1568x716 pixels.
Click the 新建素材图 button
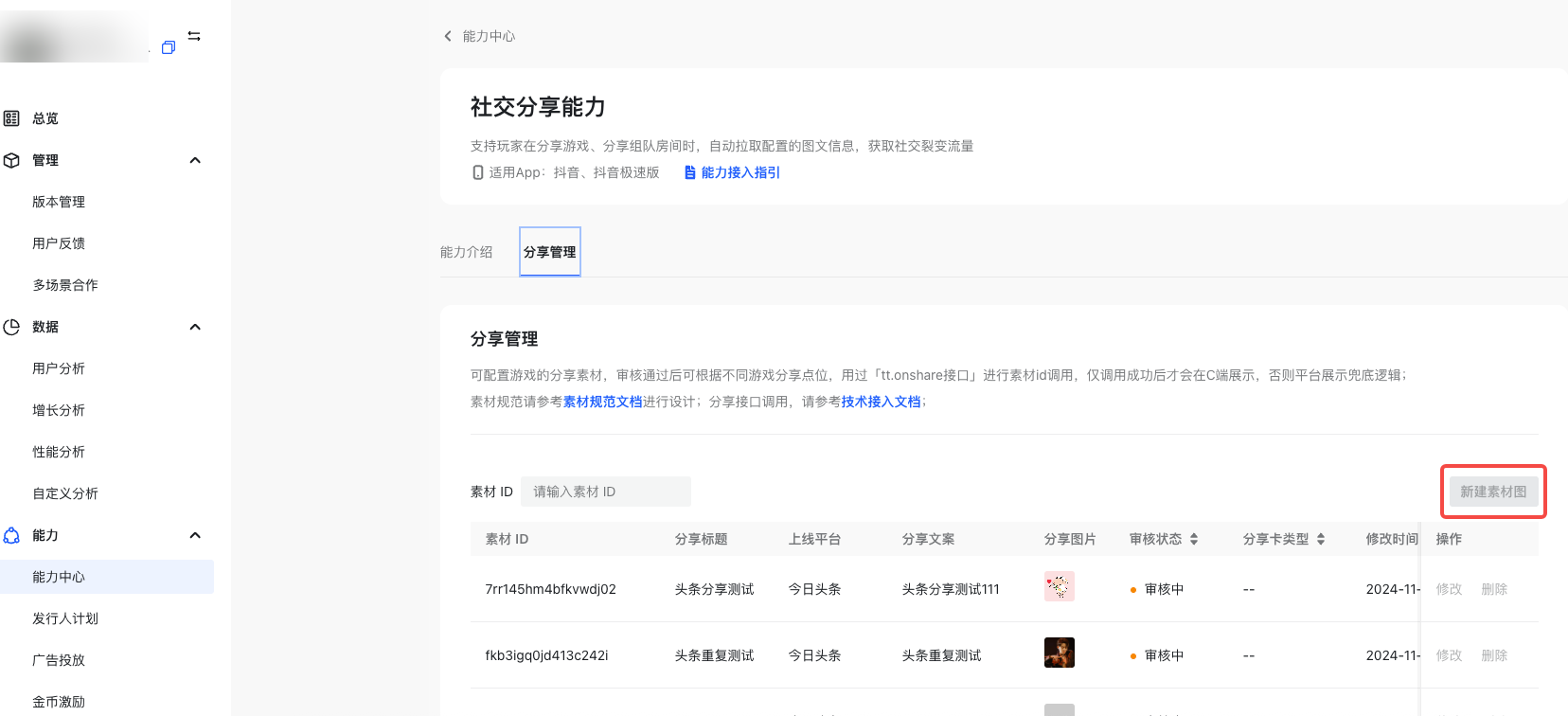pyautogui.click(x=1493, y=492)
